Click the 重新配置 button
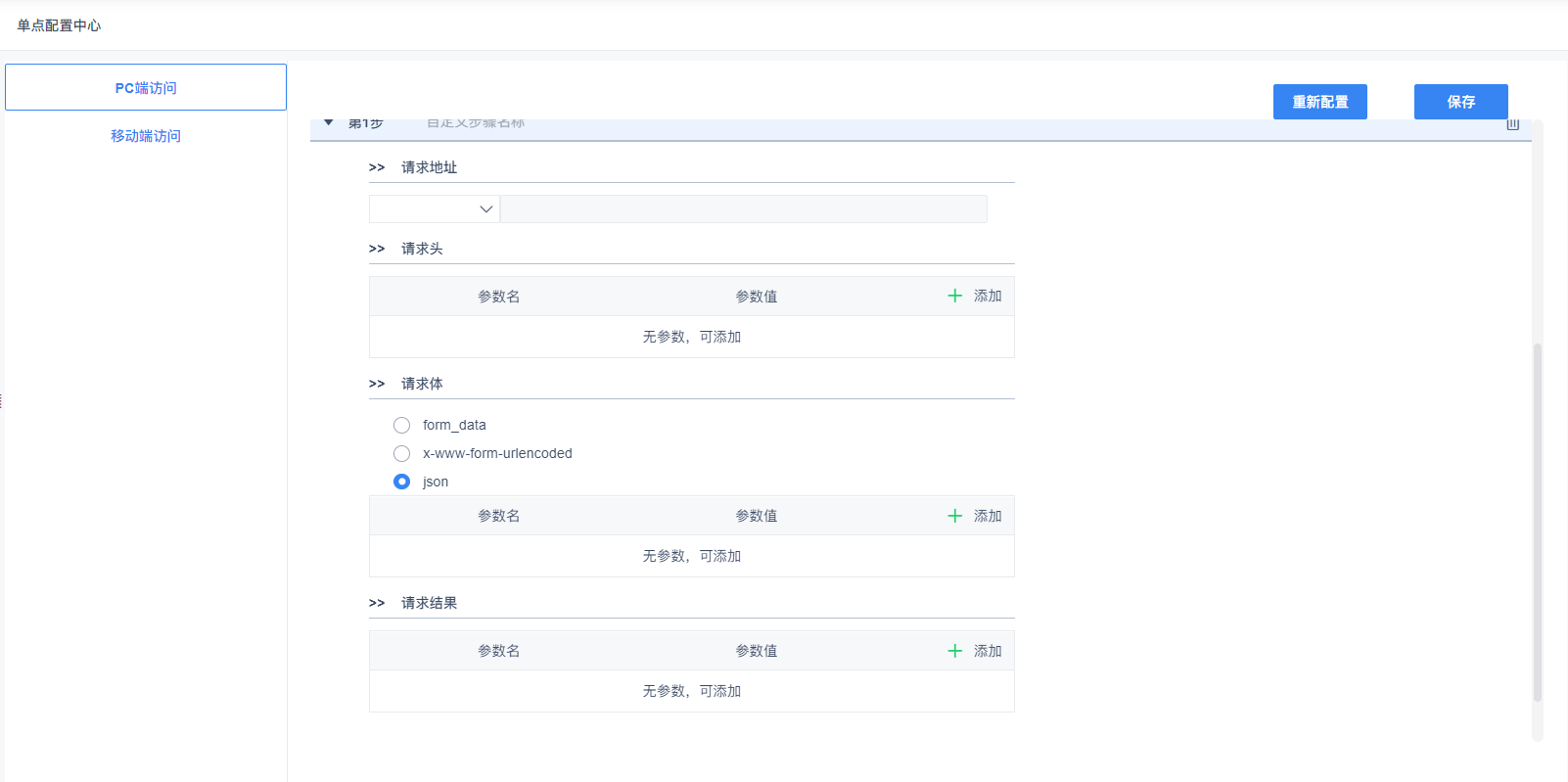 click(1319, 102)
